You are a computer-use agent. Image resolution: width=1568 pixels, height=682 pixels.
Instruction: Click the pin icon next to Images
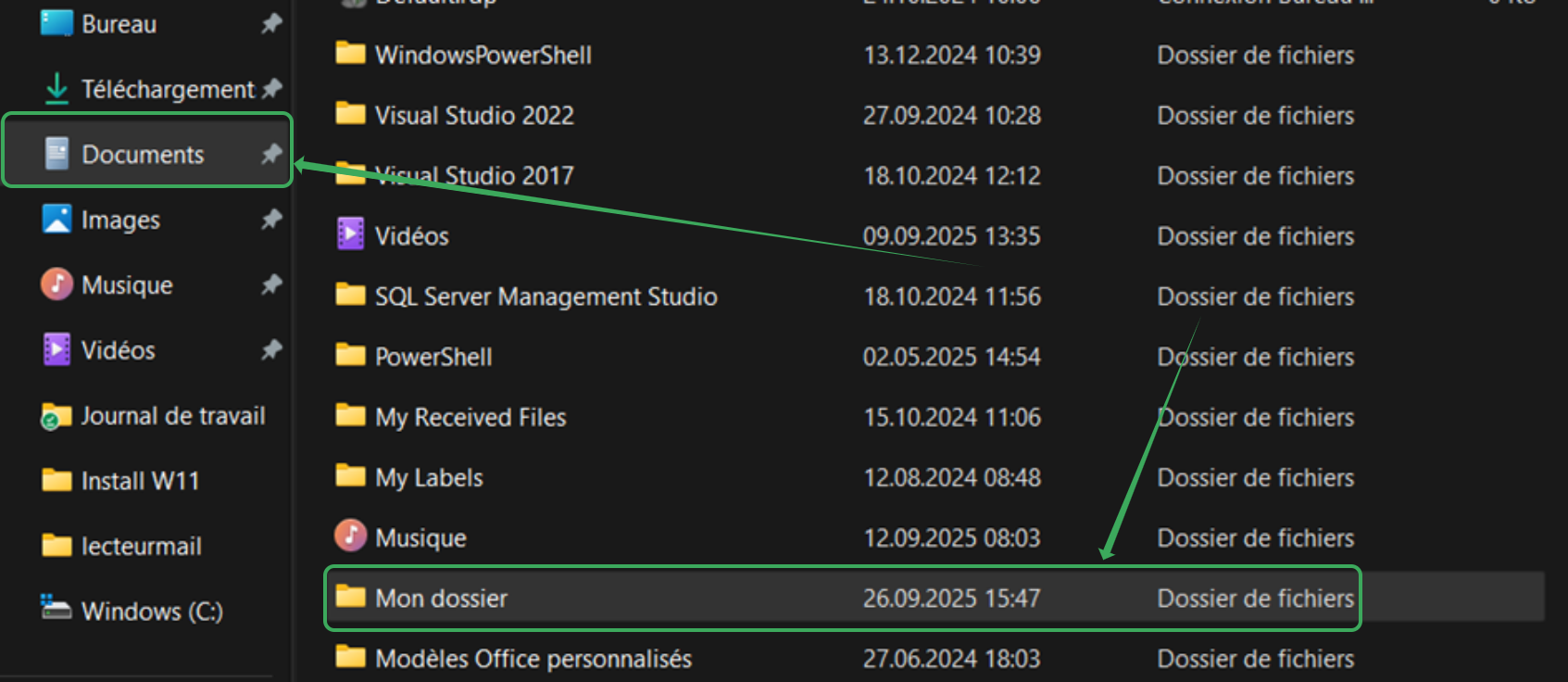click(x=271, y=219)
